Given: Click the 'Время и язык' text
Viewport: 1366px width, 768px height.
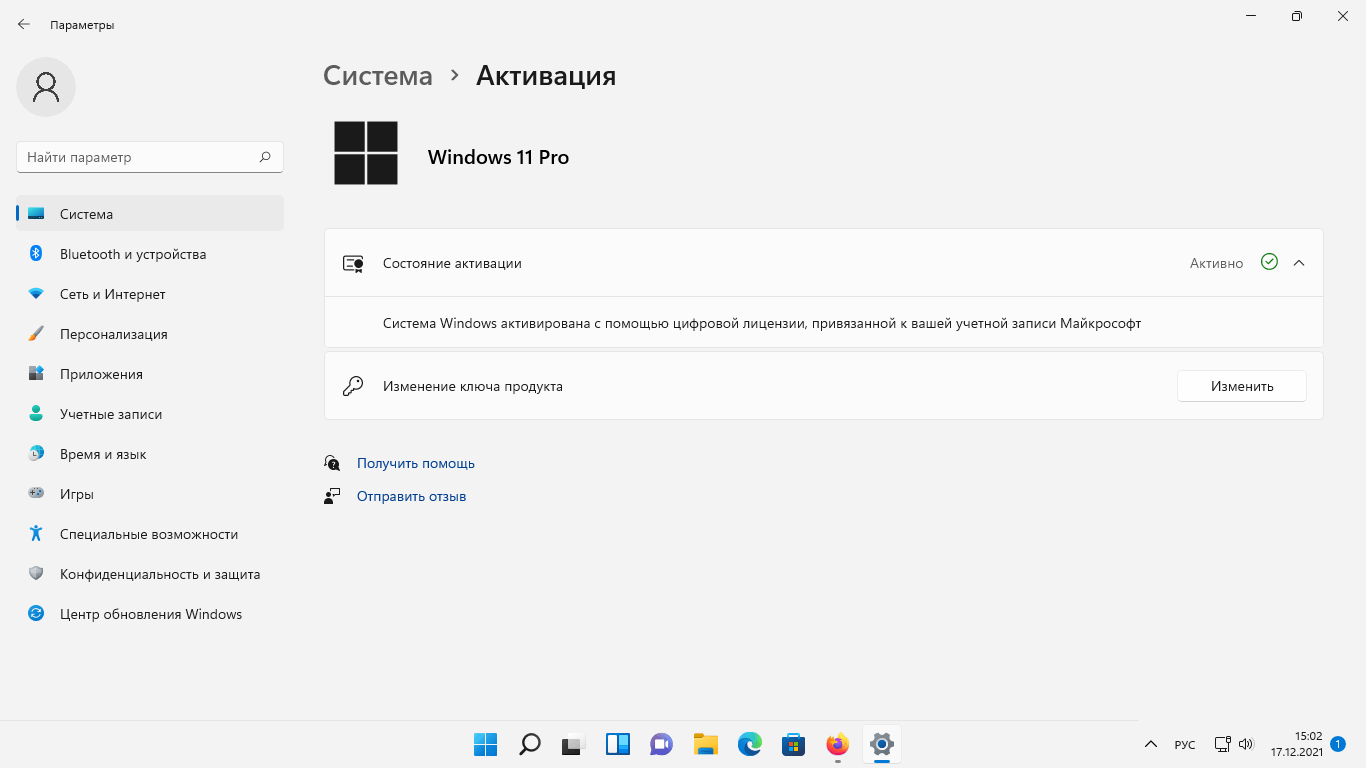Looking at the screenshot, I should pyautogui.click(x=103, y=454).
